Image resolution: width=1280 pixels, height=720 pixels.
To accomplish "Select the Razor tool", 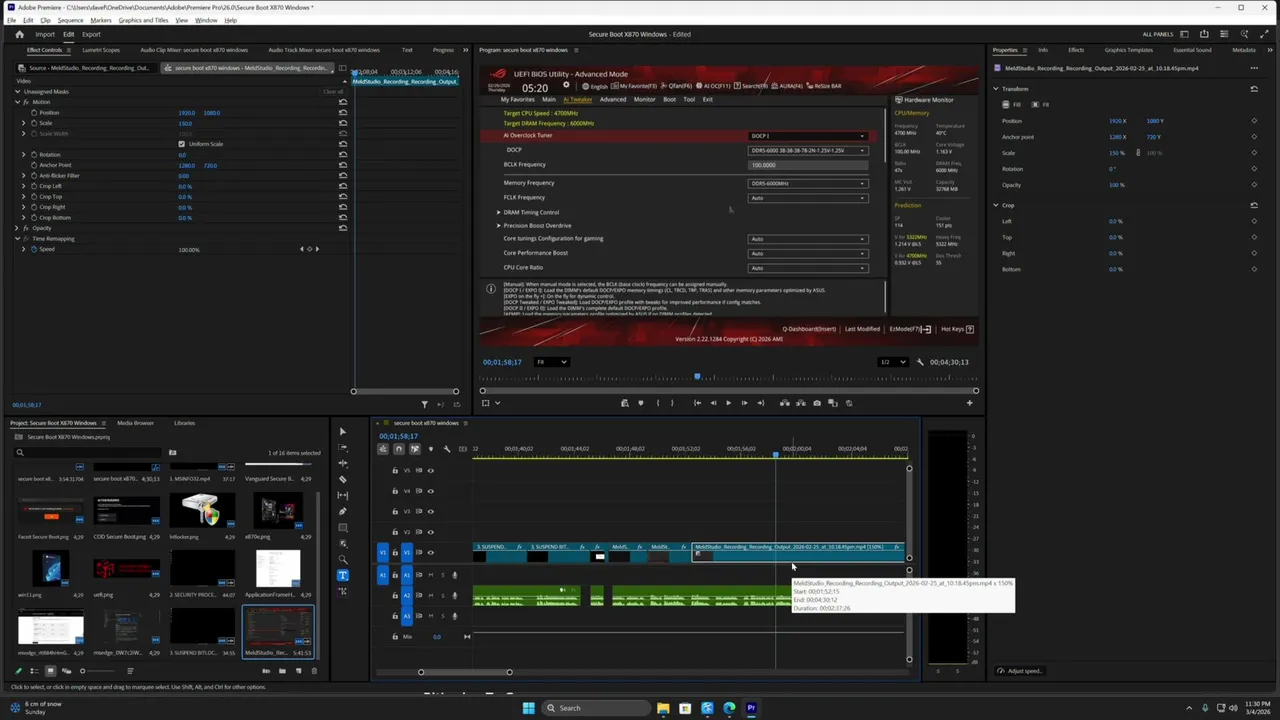I will coord(343,479).
